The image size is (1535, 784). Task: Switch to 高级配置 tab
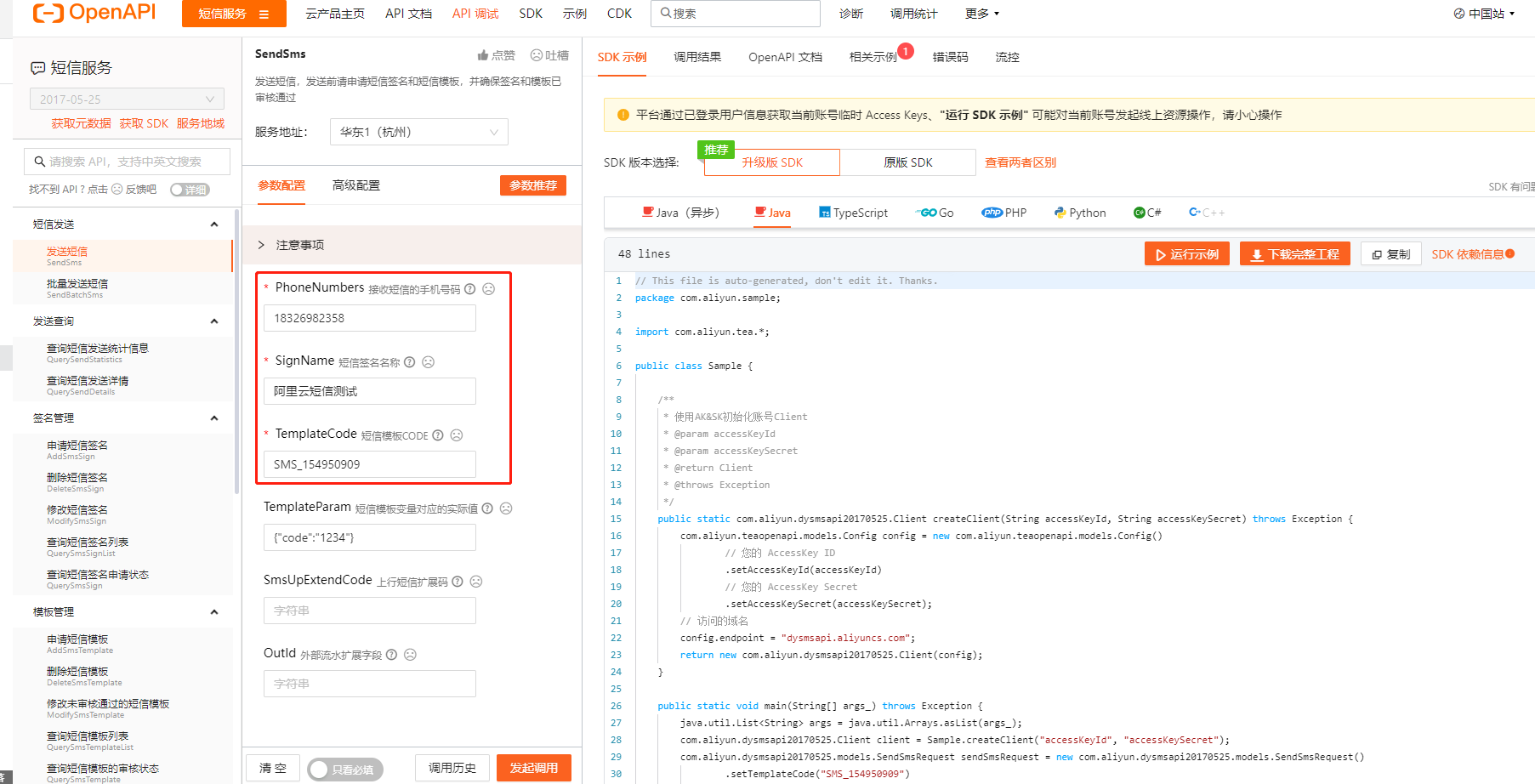[x=356, y=185]
